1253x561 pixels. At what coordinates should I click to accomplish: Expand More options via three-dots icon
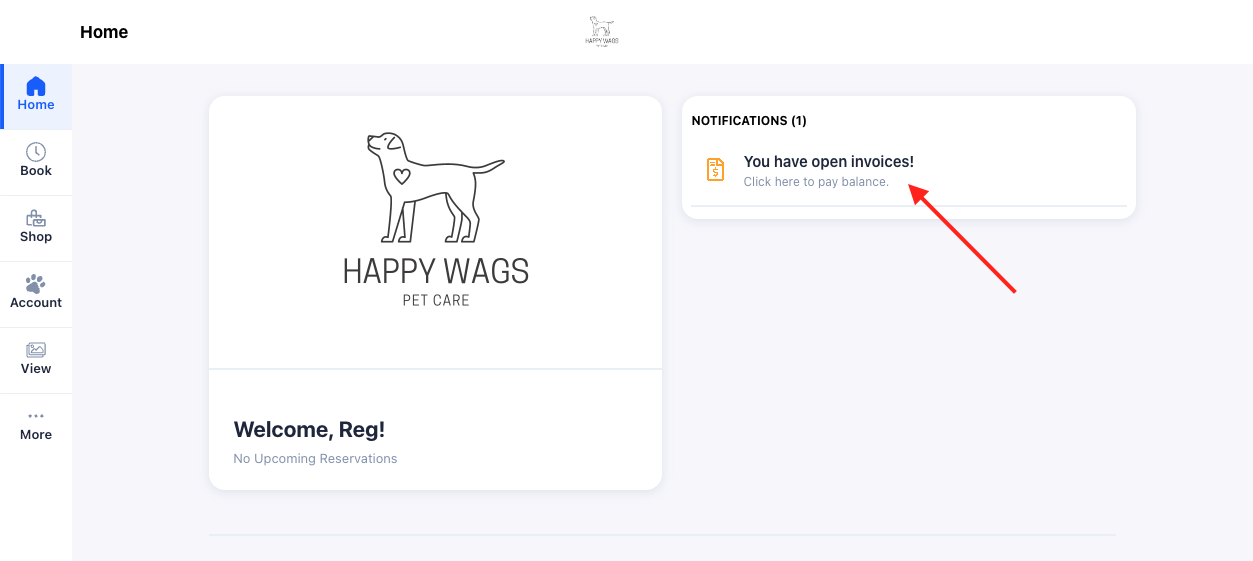[36, 416]
